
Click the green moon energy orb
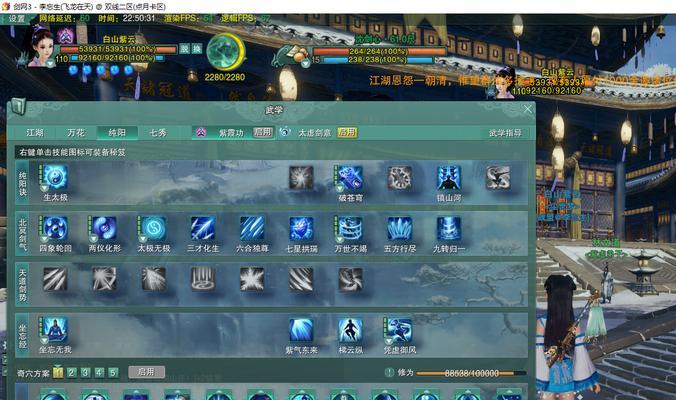pos(225,52)
